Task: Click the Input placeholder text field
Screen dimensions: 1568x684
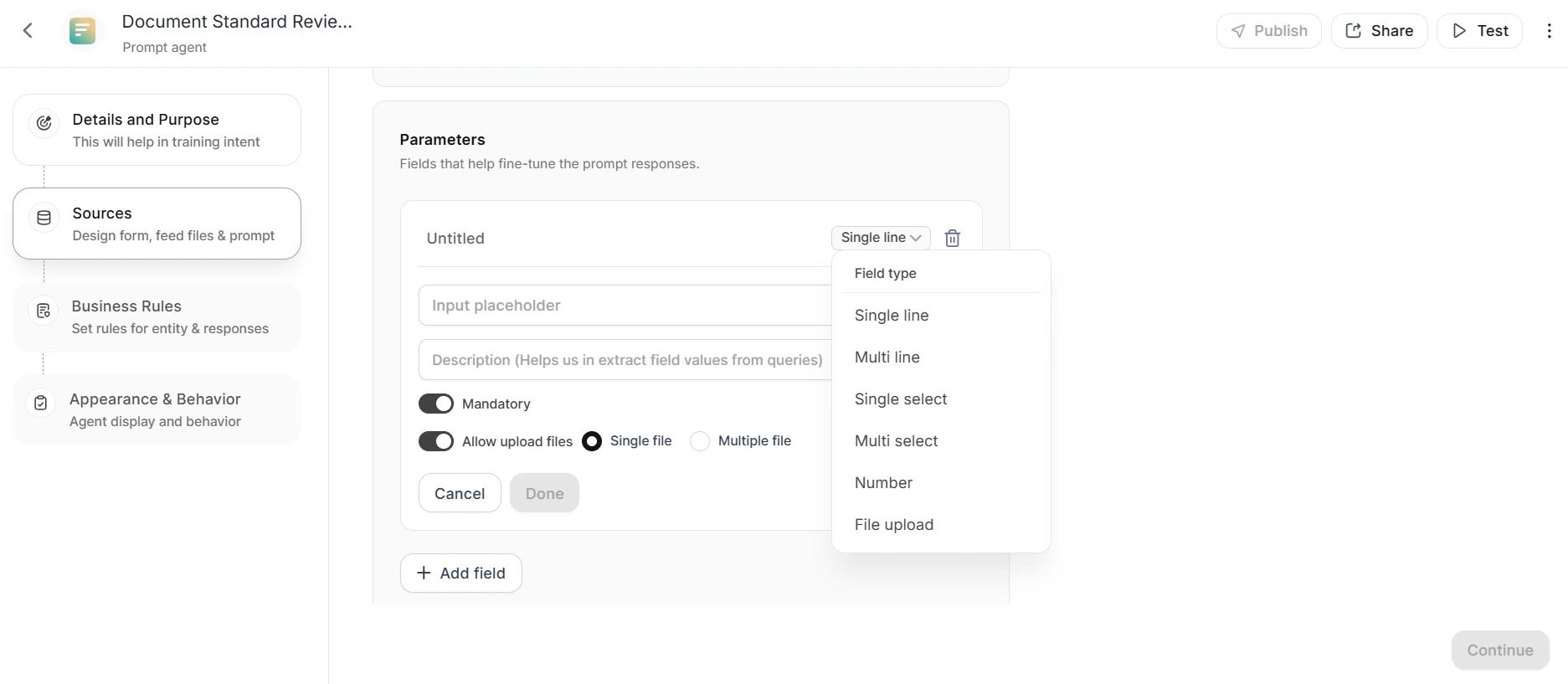Action: point(624,305)
